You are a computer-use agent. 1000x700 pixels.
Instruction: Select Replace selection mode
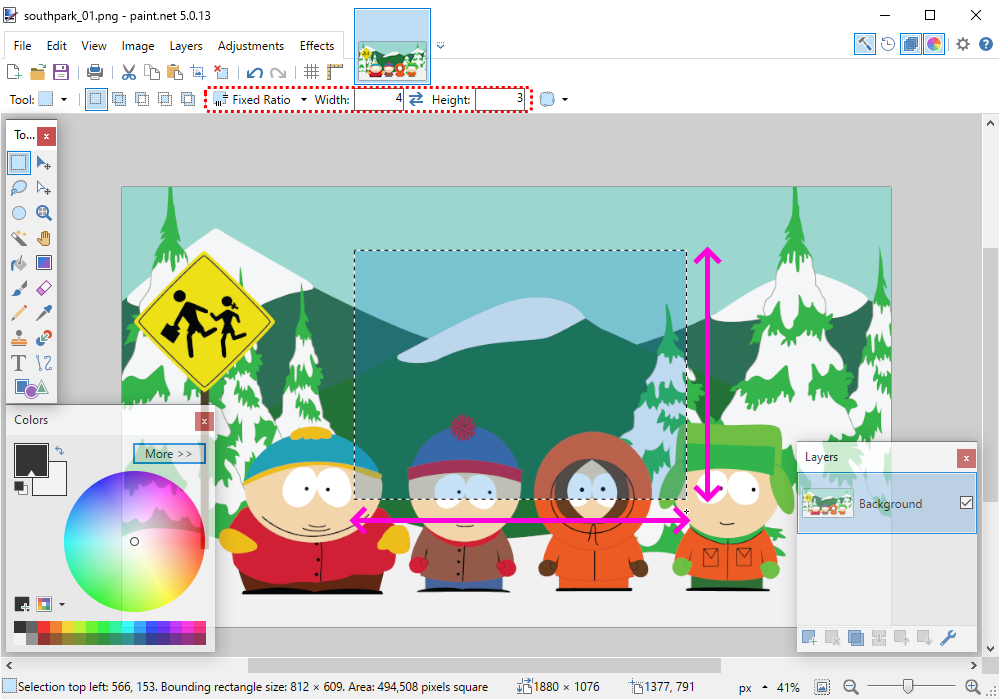96,99
